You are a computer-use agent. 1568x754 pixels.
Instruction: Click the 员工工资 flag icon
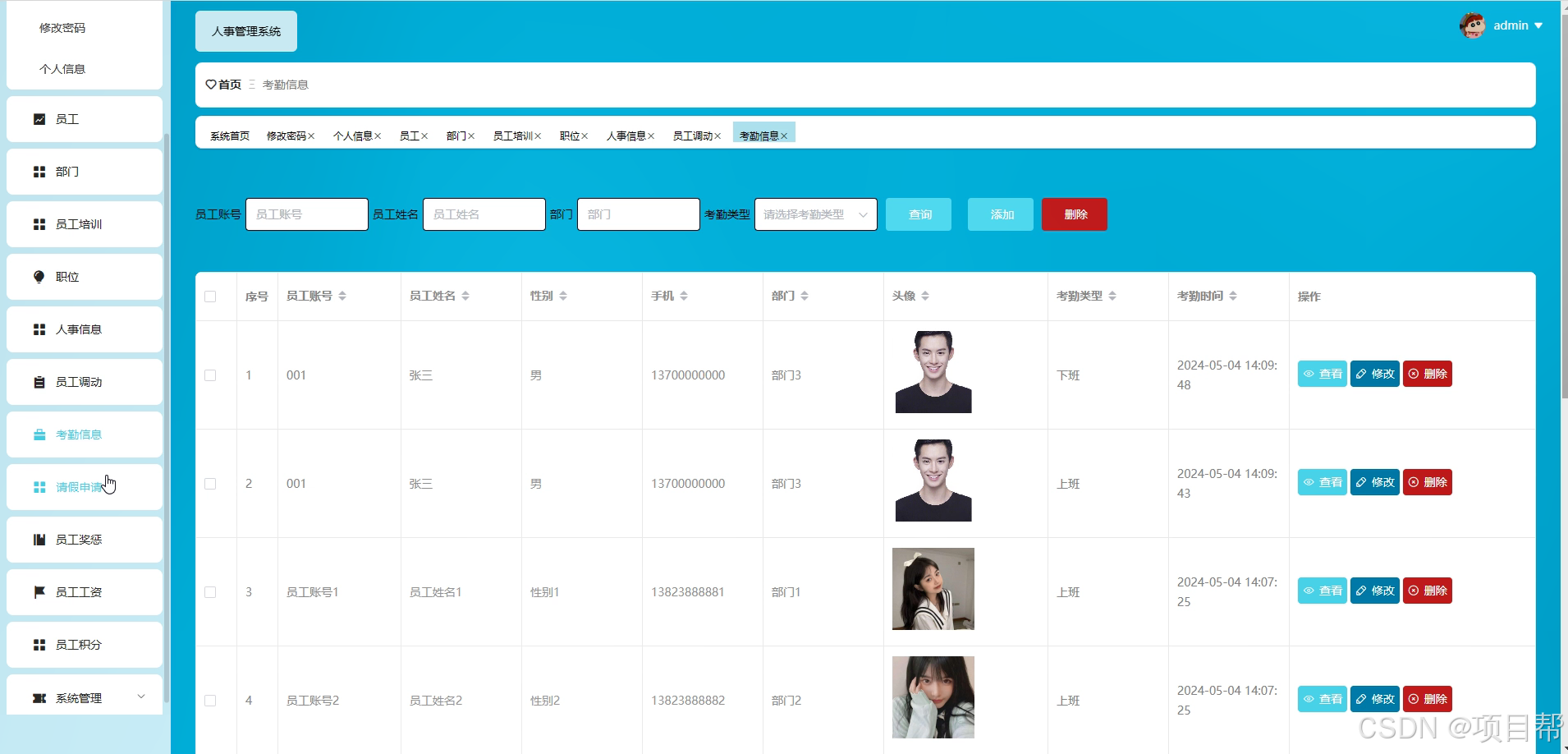coord(39,592)
